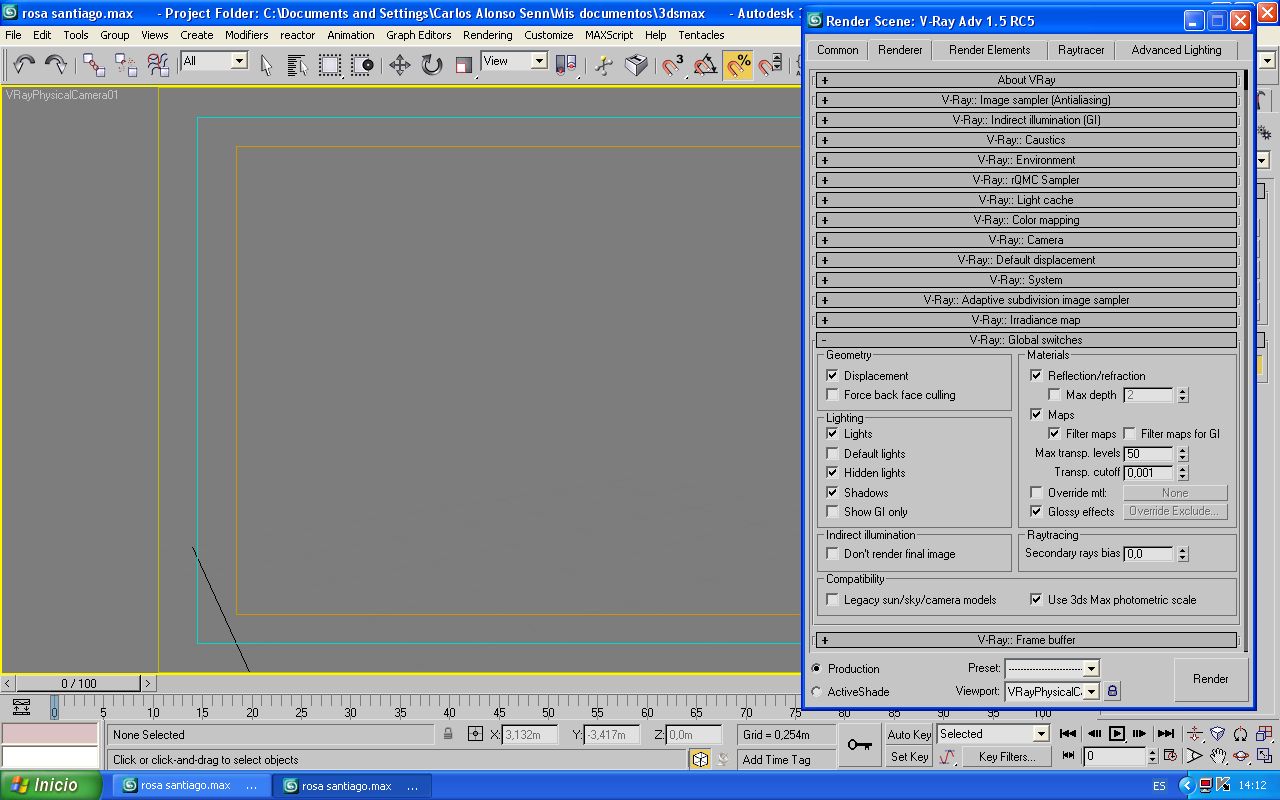The image size is (1280, 800).
Task: Jump to the animation start frame
Action: pos(1069,734)
